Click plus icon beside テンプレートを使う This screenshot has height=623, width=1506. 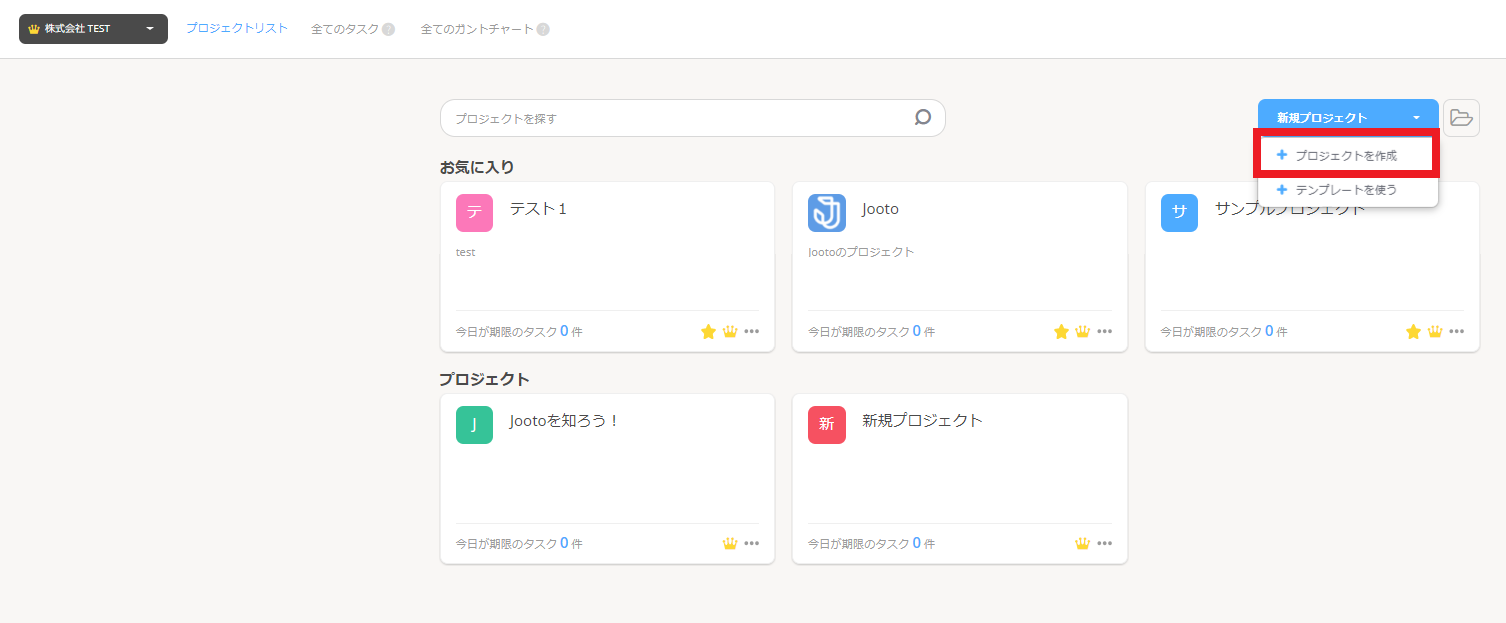1282,189
